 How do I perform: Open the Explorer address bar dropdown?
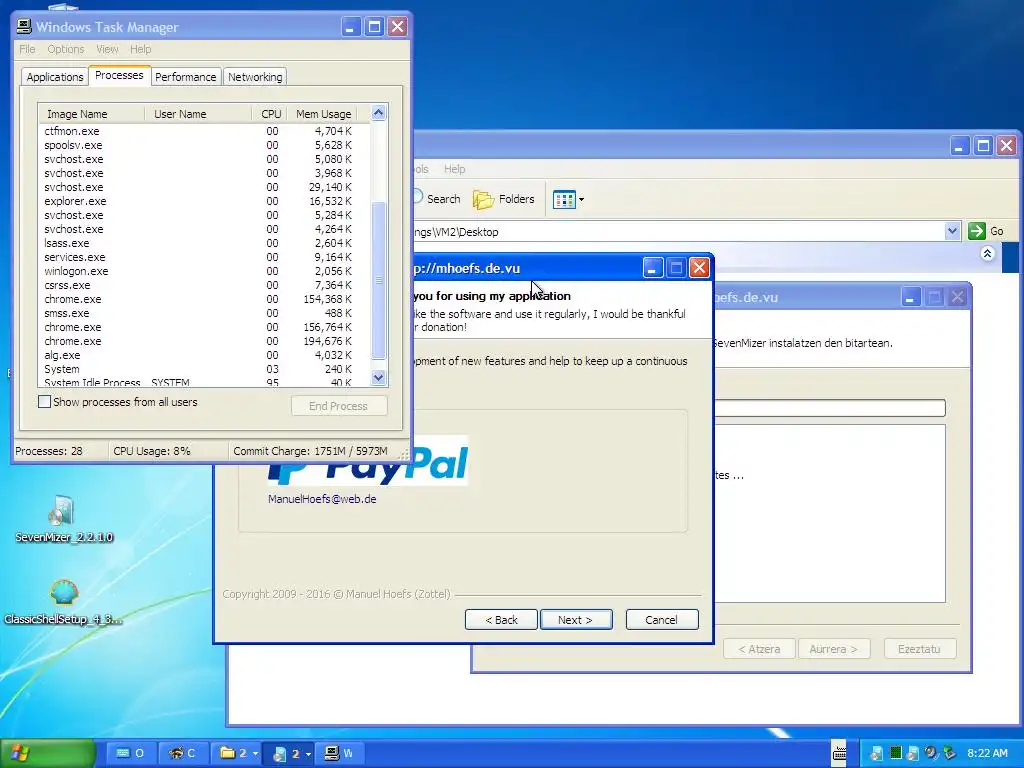click(952, 231)
